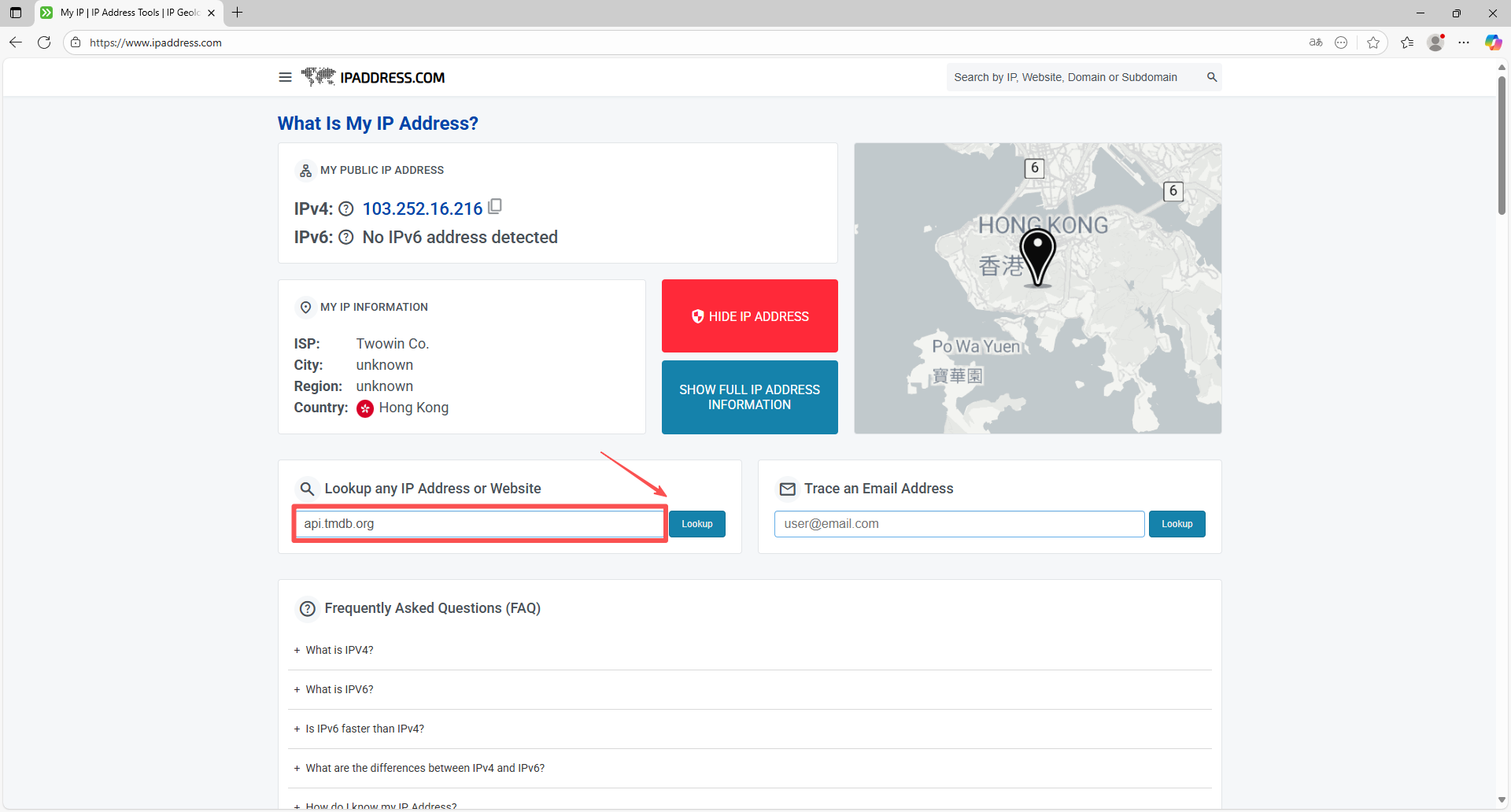This screenshot has height=812, width=1511.
Task: Click the Hong Kong map thumbnail
Action: pyautogui.click(x=1038, y=288)
